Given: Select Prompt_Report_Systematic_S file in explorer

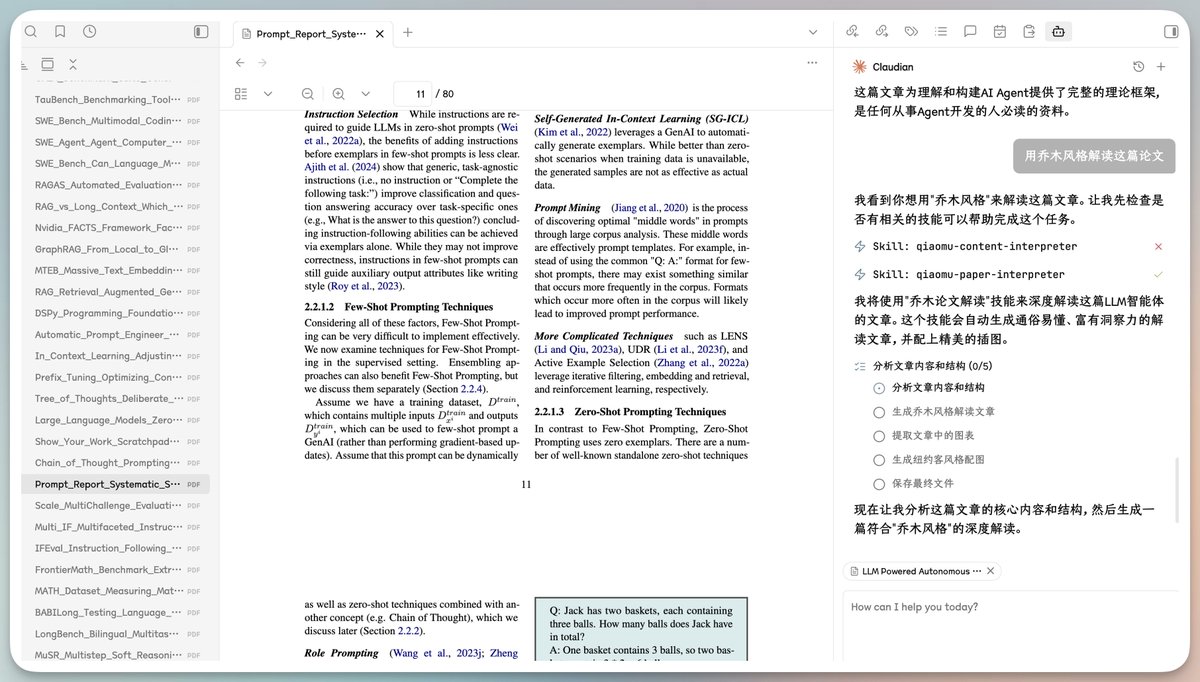Looking at the screenshot, I should pos(118,484).
